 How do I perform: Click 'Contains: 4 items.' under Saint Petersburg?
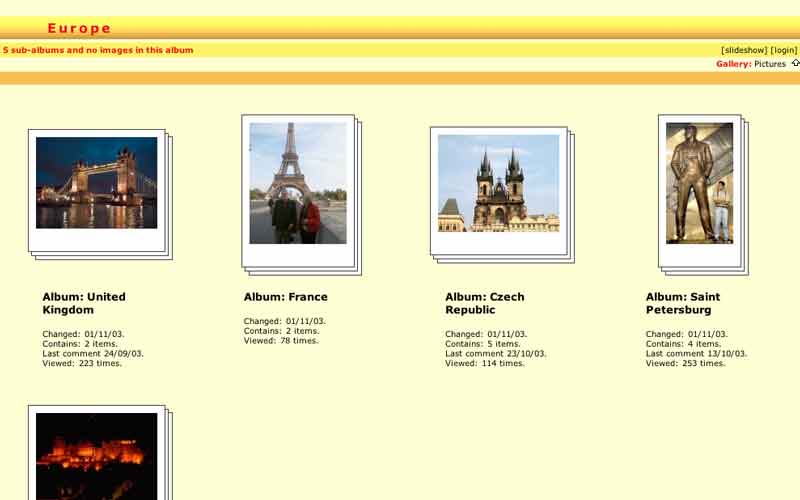coord(683,344)
